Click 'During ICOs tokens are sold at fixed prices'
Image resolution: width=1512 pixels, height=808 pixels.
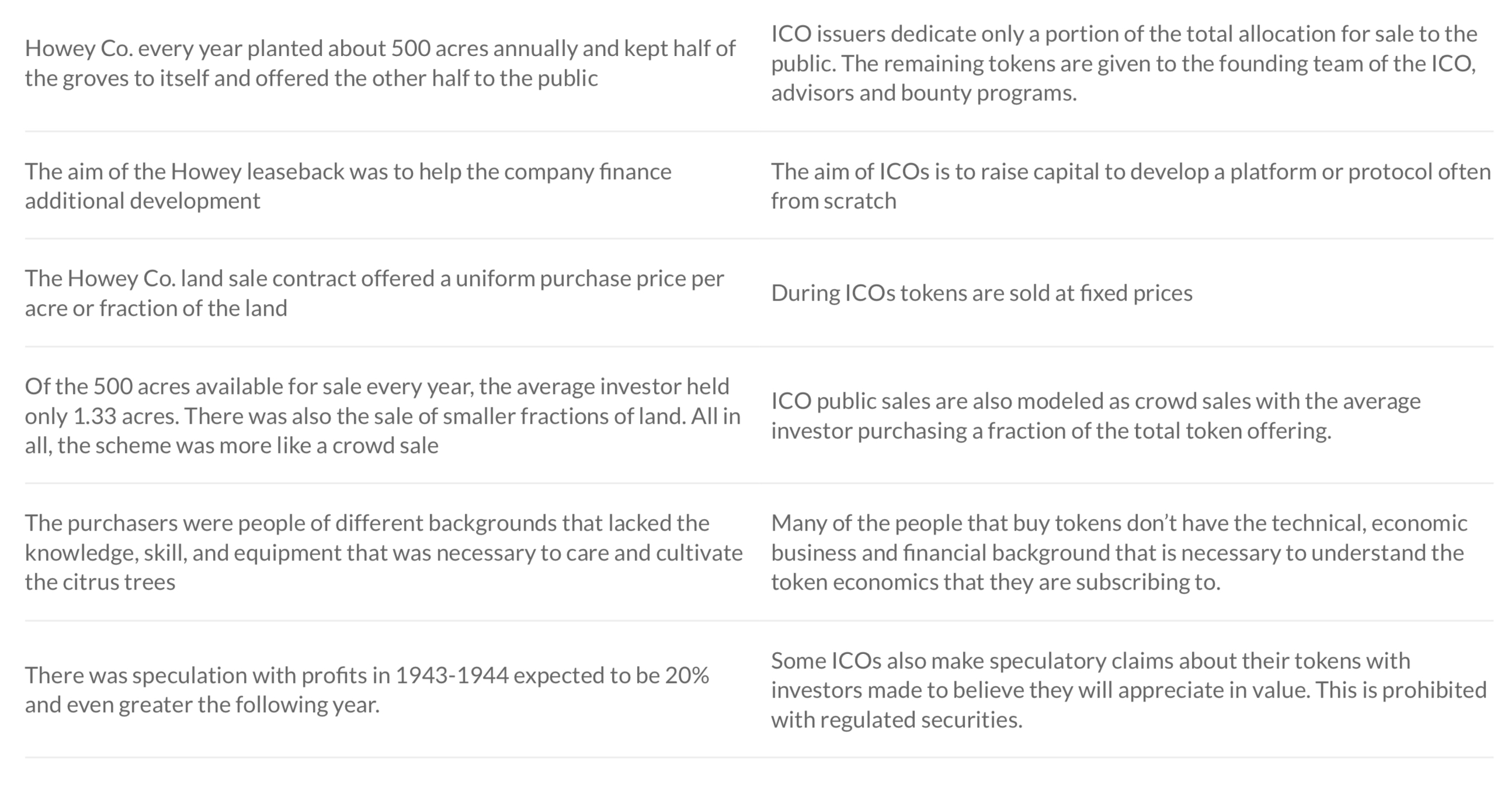tap(981, 293)
